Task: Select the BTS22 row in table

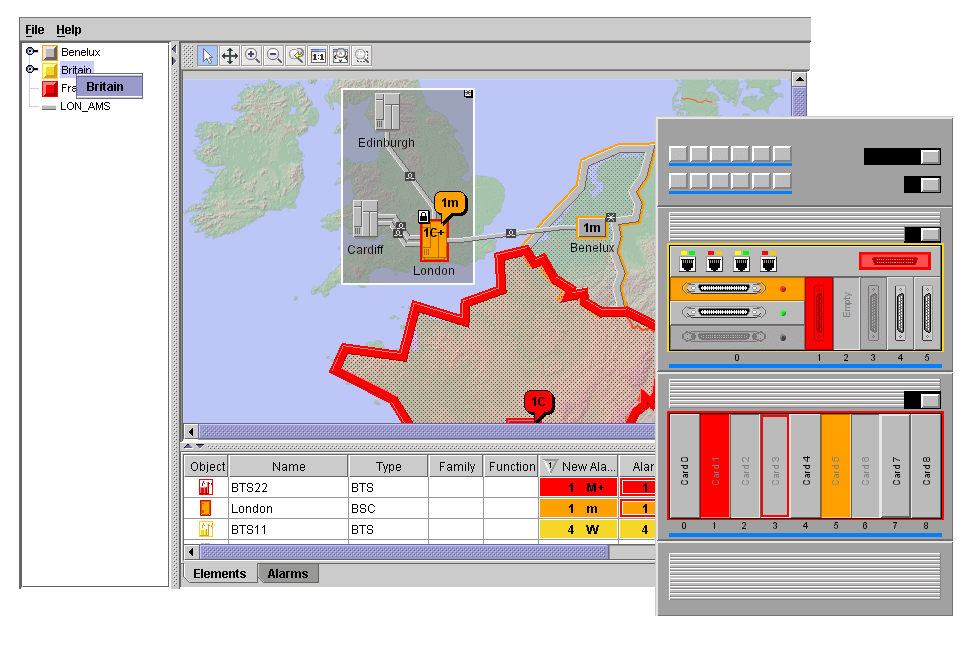Action: click(x=288, y=488)
